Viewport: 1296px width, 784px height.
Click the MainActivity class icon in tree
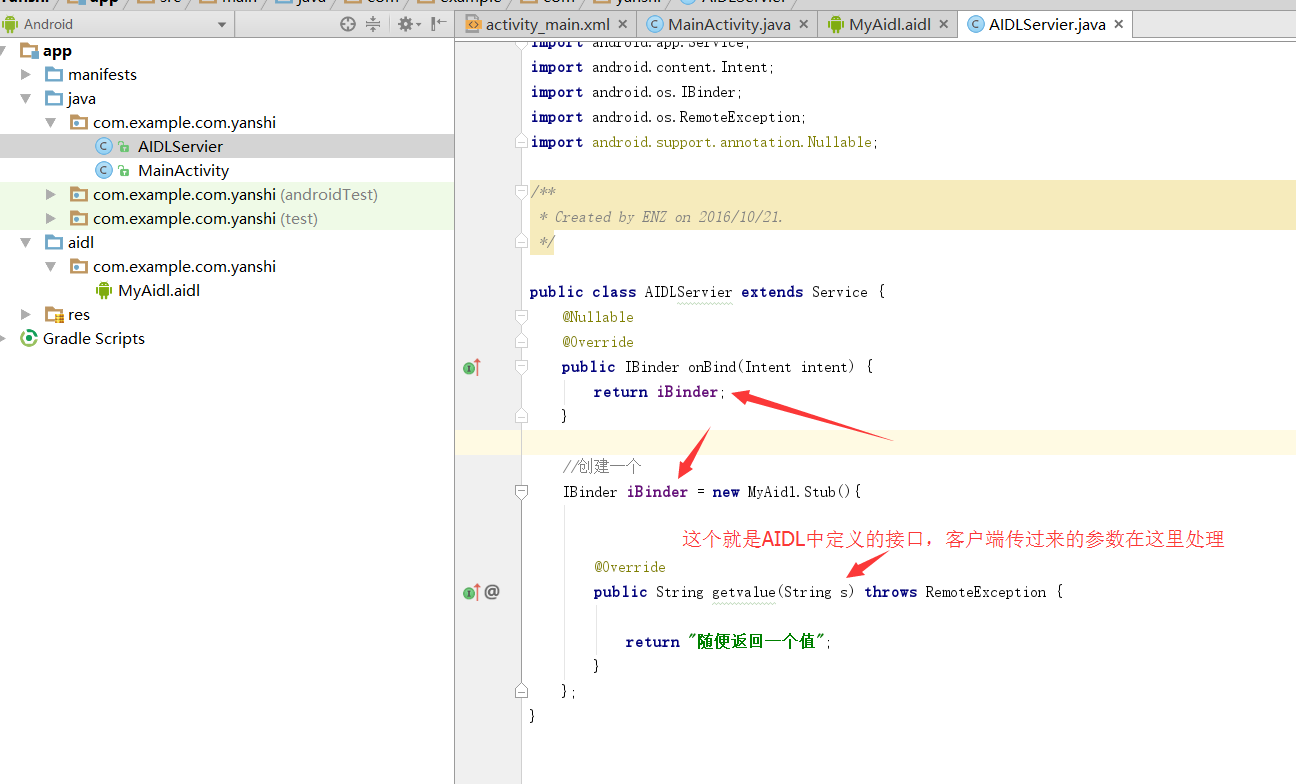tap(103, 170)
